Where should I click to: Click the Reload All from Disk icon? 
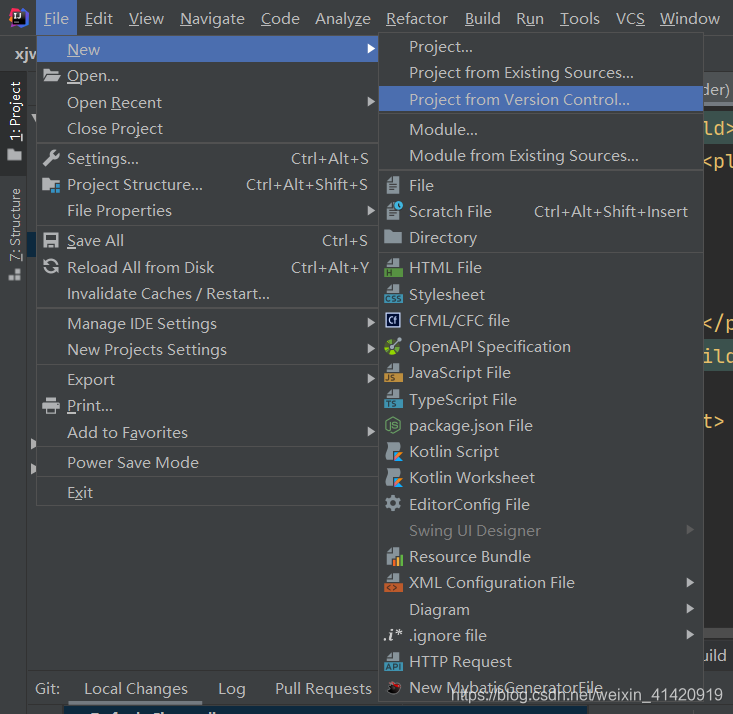pos(51,267)
